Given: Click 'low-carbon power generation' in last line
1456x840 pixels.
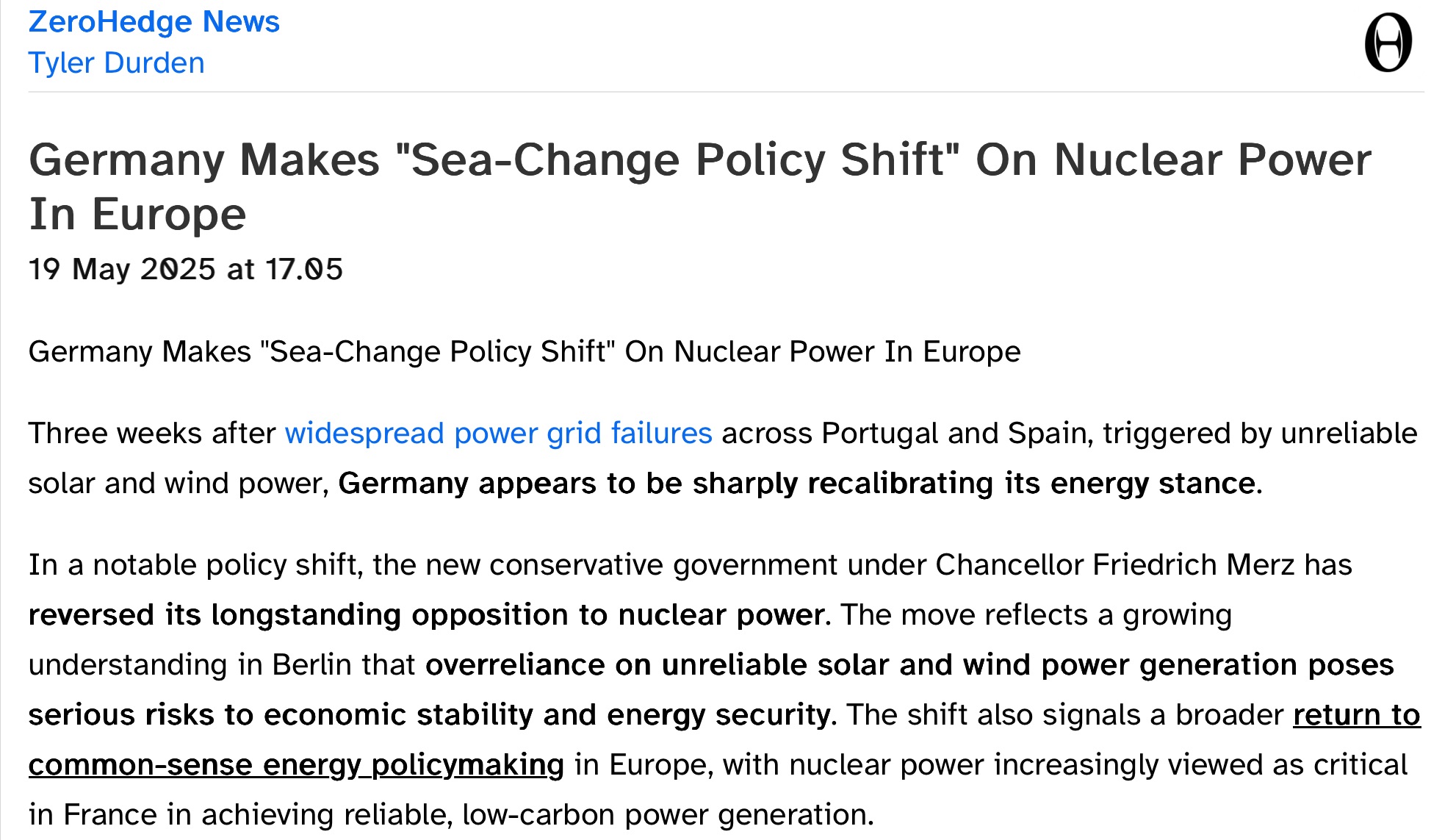Looking at the screenshot, I should (668, 814).
